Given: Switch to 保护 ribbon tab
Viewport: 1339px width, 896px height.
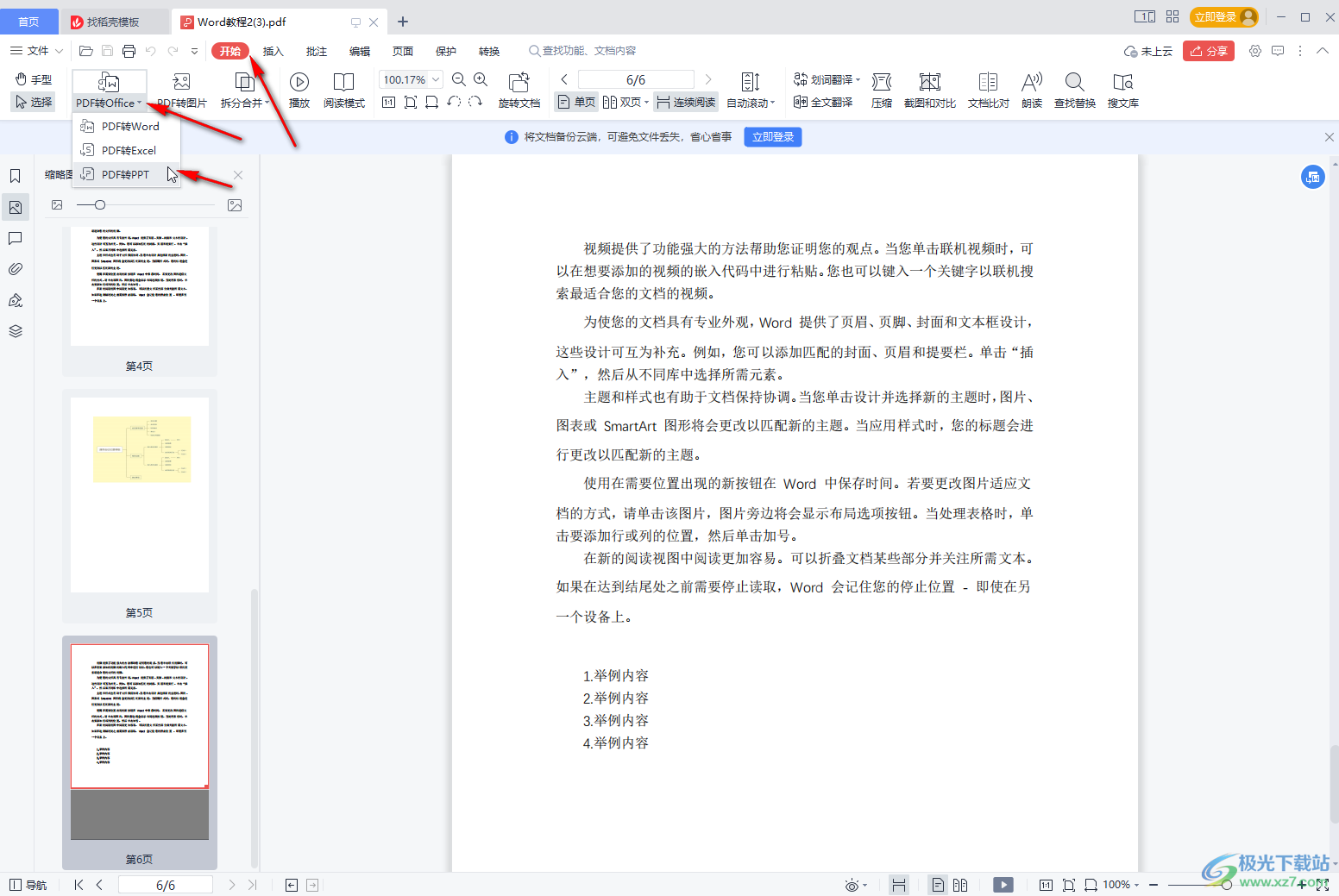Looking at the screenshot, I should 446,51.
